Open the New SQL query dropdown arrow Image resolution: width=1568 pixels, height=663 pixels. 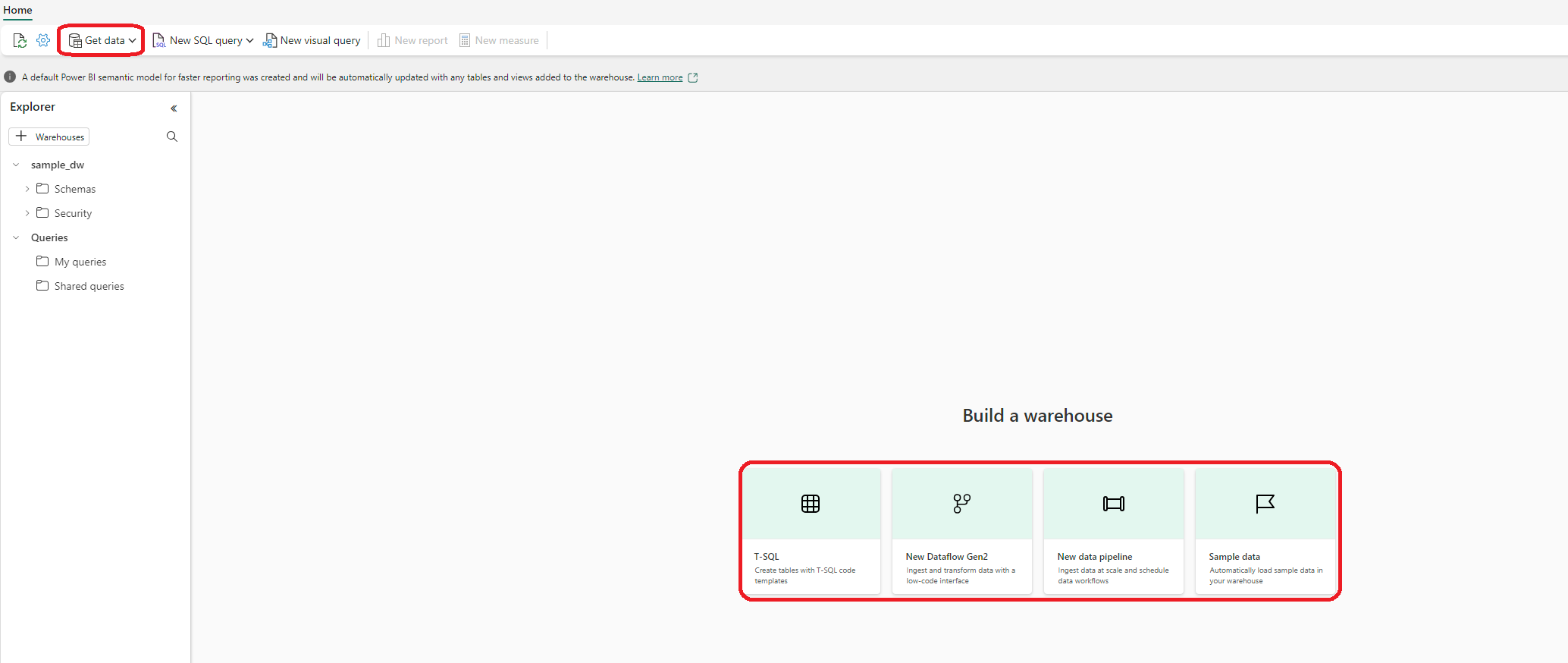tap(250, 41)
